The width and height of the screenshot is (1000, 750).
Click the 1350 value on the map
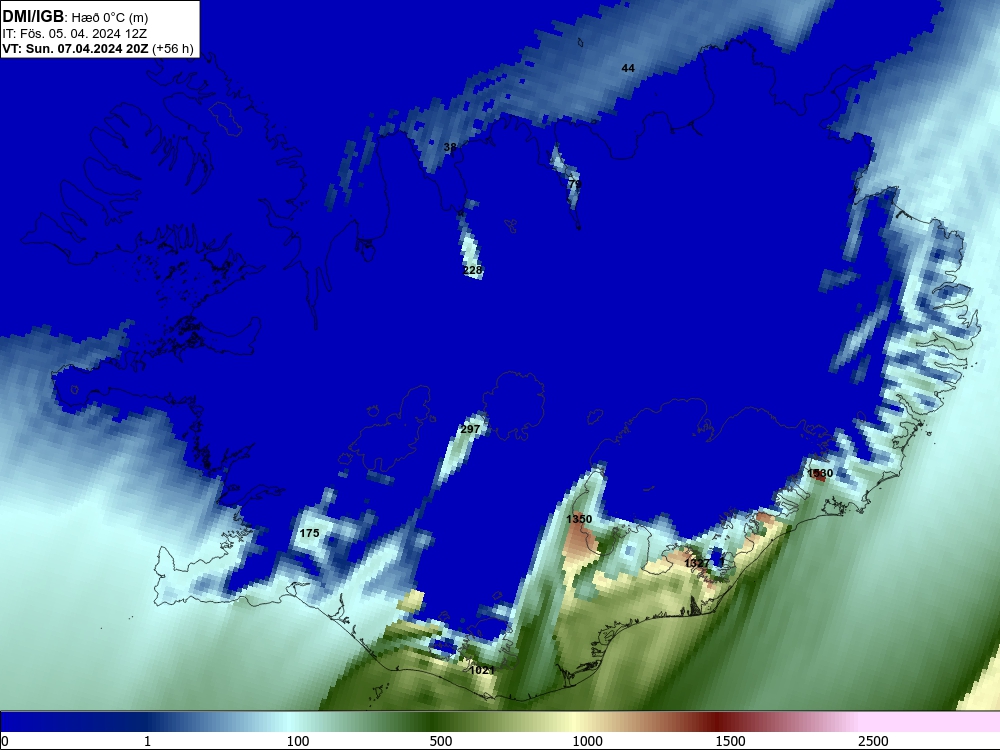[x=579, y=519]
